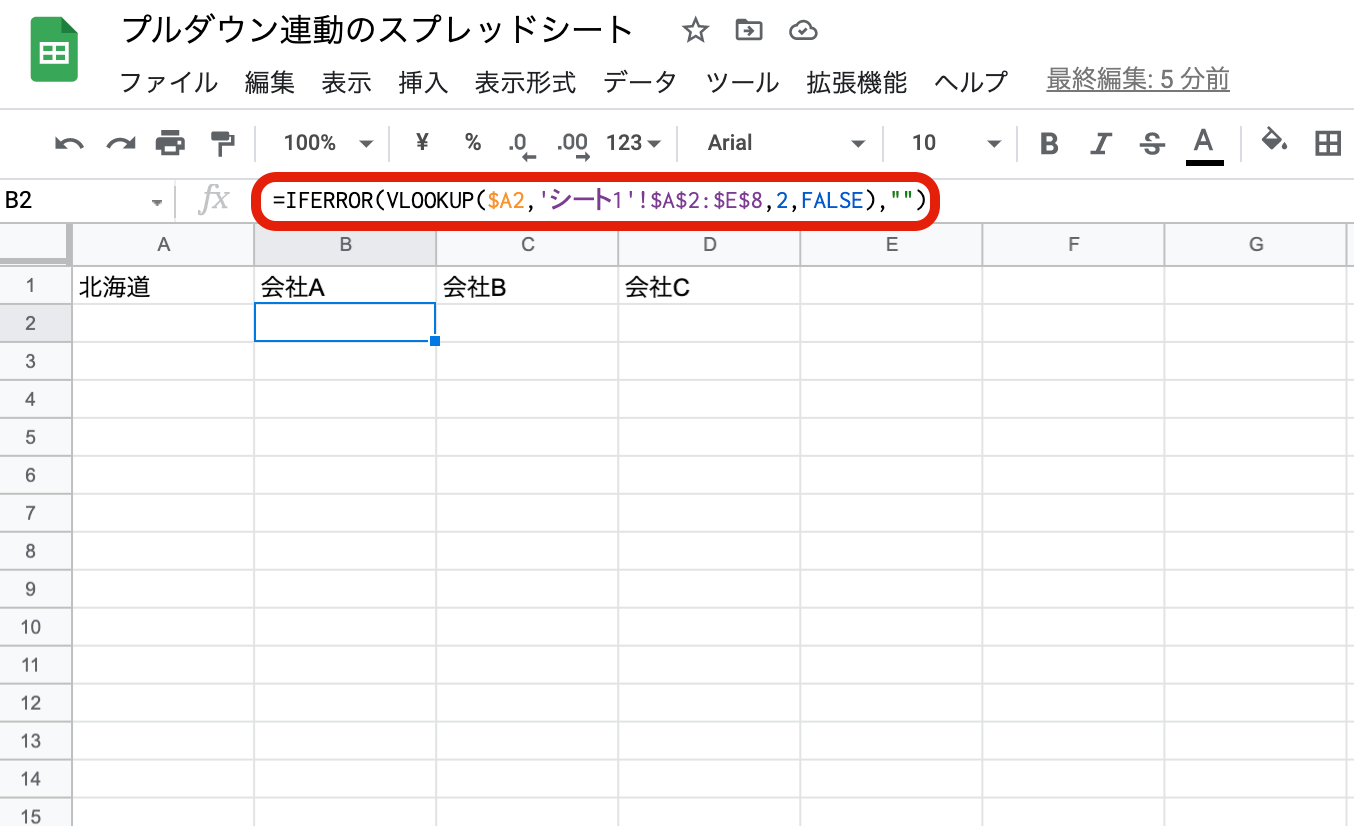
Task: Activate the paint format tool
Action: coord(222,143)
